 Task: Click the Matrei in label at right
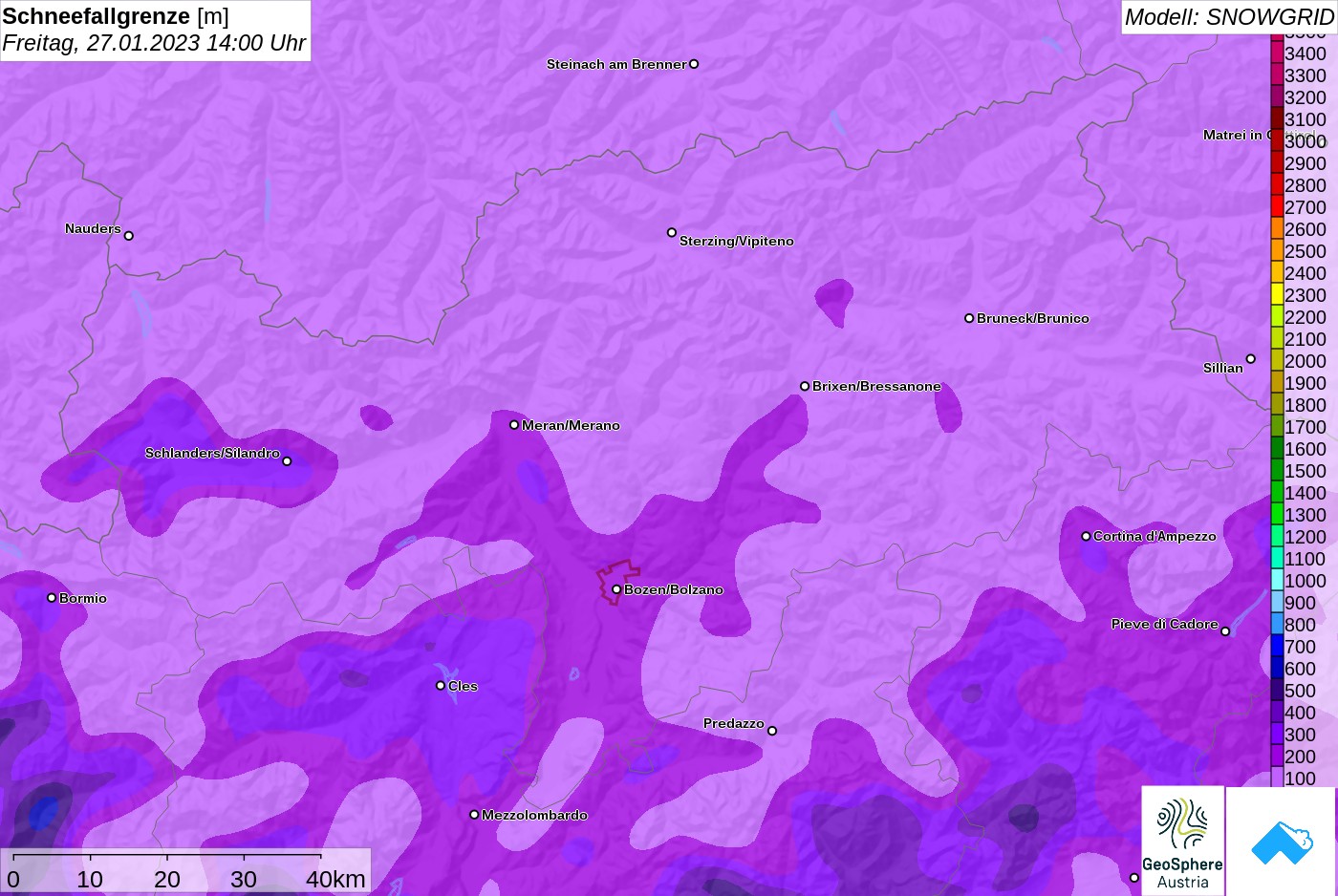coord(1234,135)
